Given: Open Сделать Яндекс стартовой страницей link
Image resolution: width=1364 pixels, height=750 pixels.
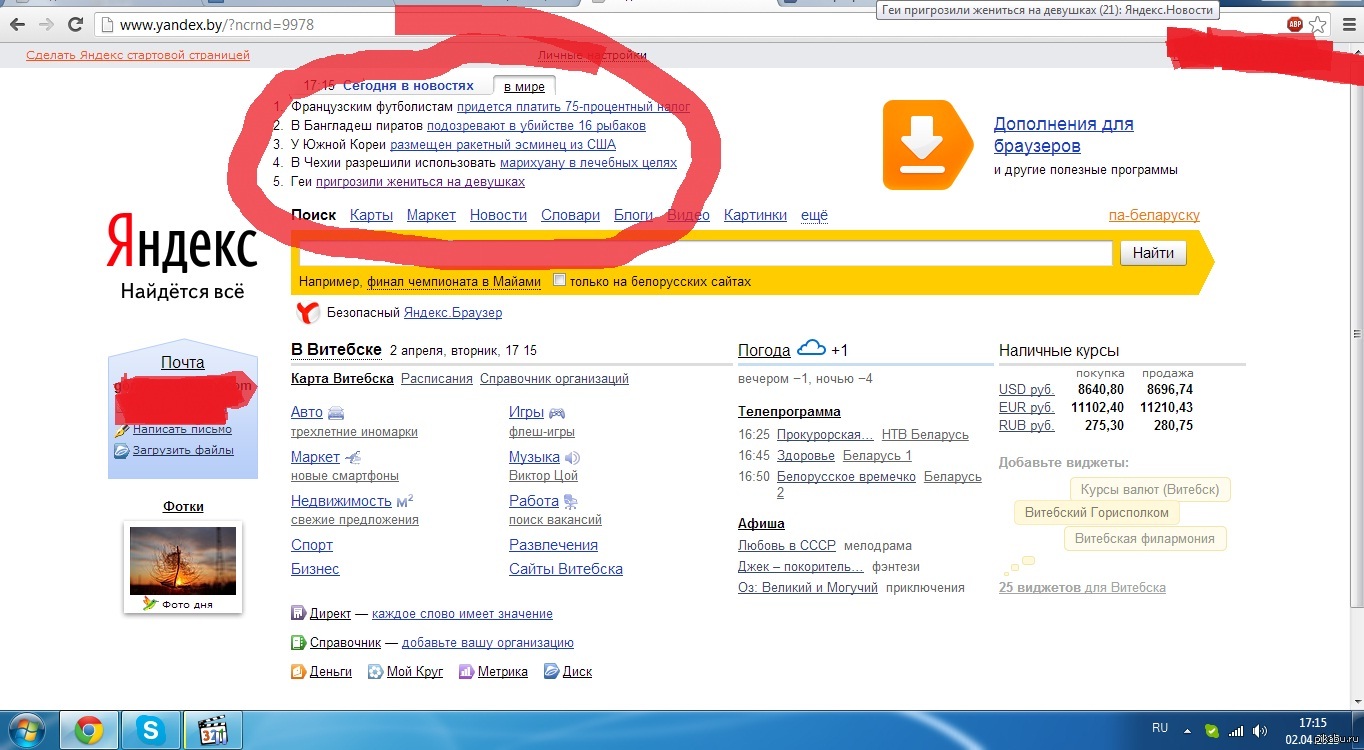Looking at the screenshot, I should pos(138,55).
